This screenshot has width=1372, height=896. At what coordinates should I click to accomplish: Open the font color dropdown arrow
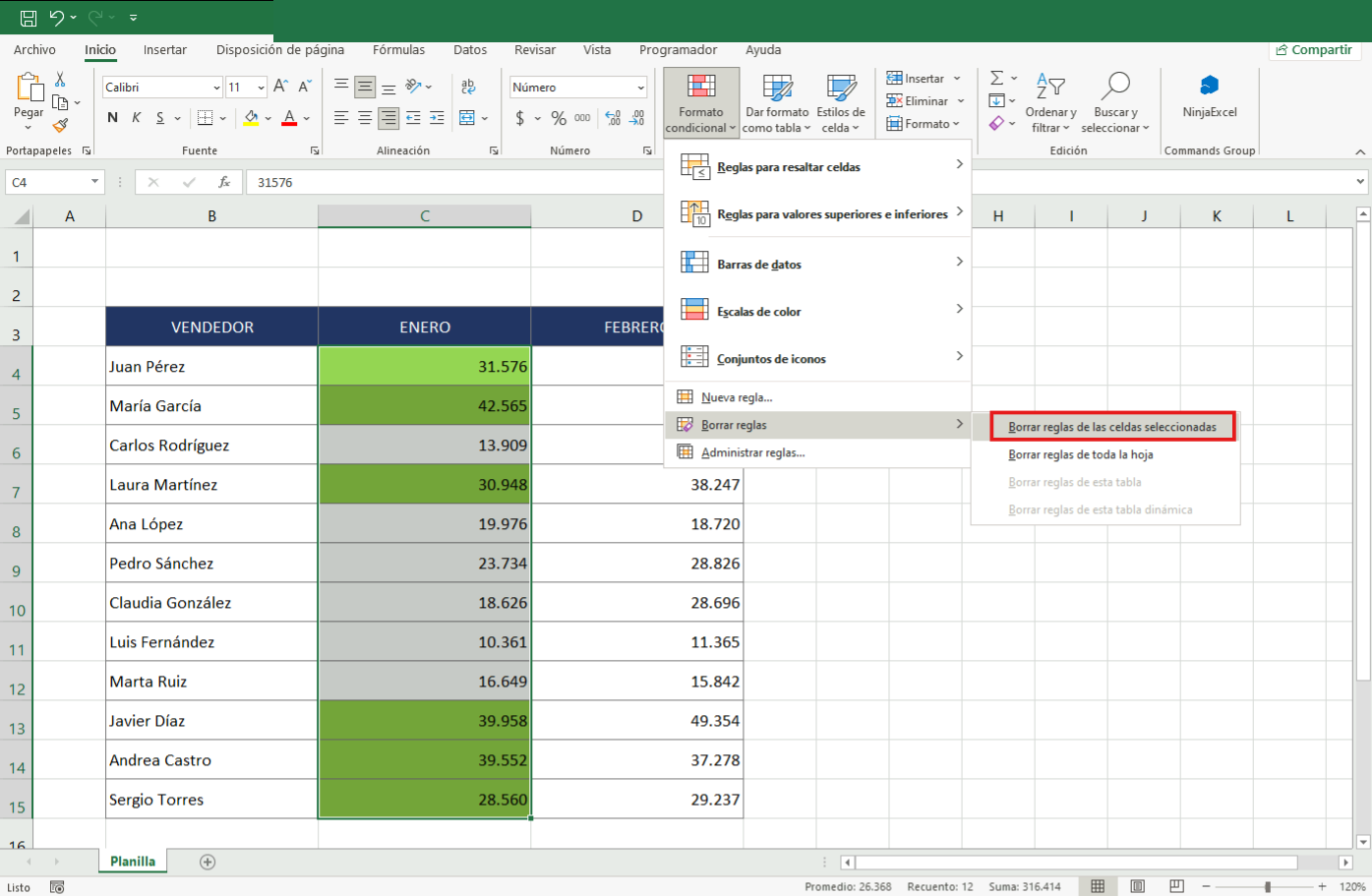(306, 119)
